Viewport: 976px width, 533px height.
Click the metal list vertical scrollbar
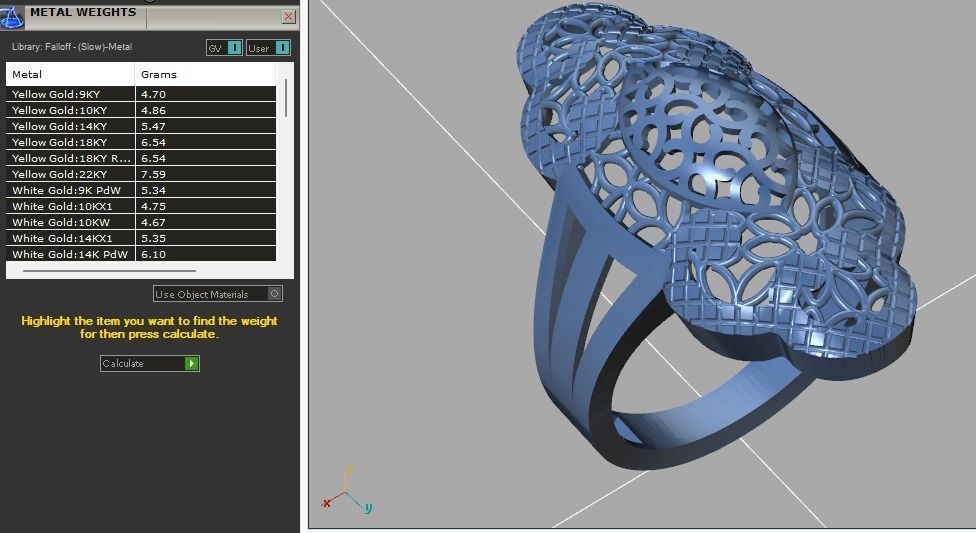286,98
